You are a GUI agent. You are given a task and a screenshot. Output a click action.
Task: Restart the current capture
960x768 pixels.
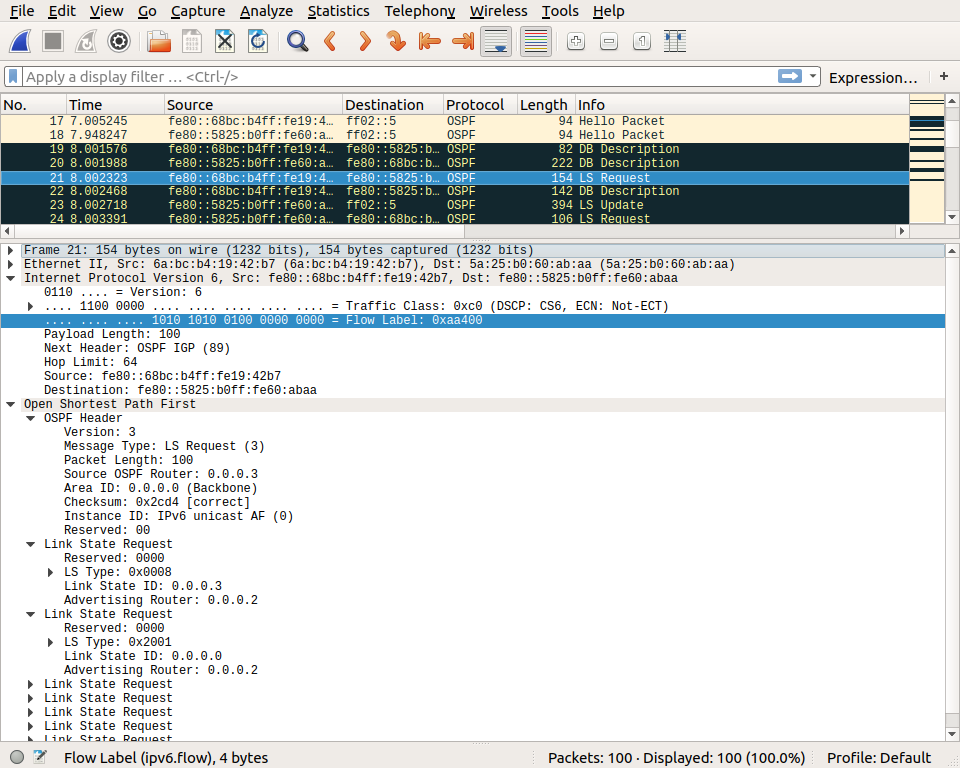coord(86,42)
